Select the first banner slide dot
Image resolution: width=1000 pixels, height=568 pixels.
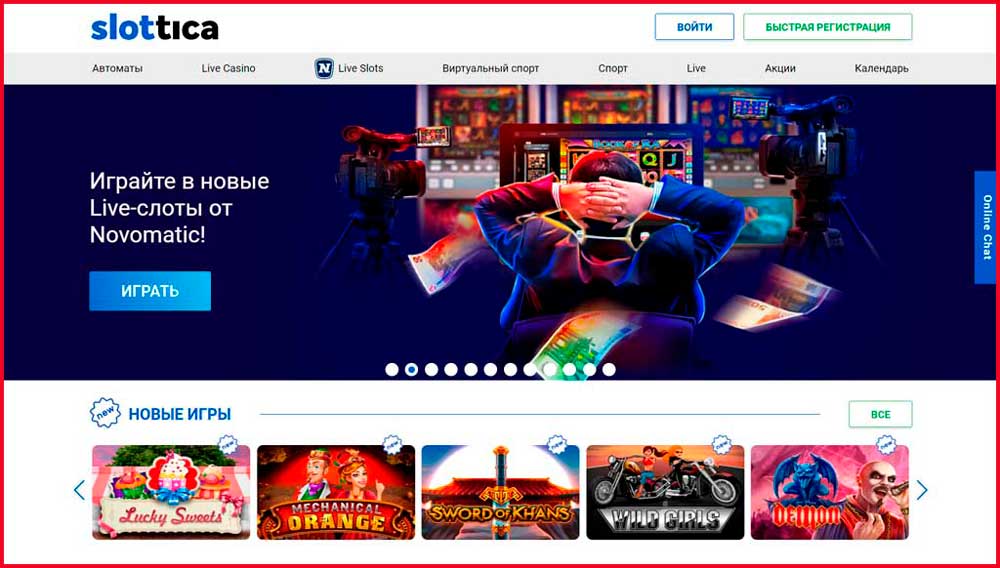coord(392,369)
